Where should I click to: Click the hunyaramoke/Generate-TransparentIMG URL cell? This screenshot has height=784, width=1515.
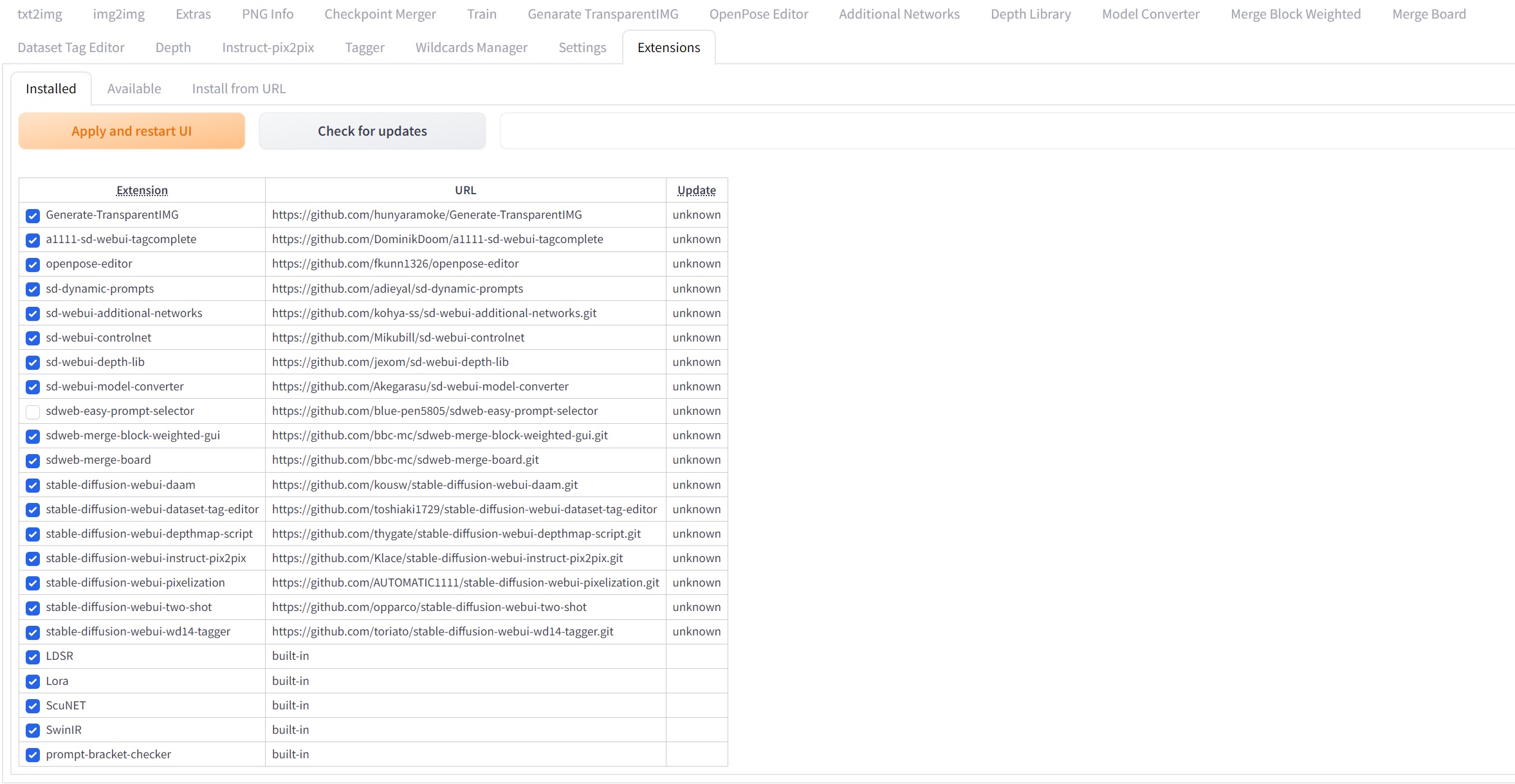tap(466, 215)
